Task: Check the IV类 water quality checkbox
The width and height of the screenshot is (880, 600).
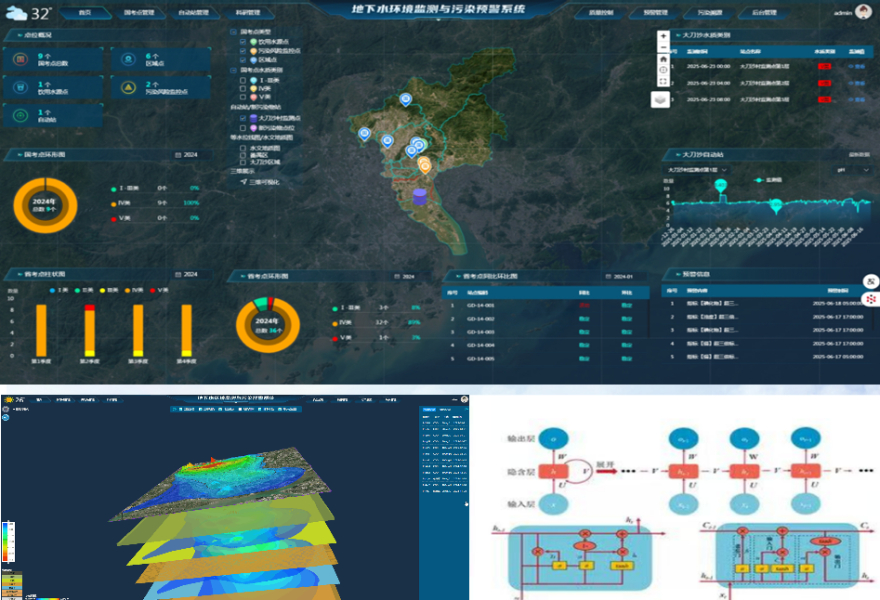Action: [242, 89]
